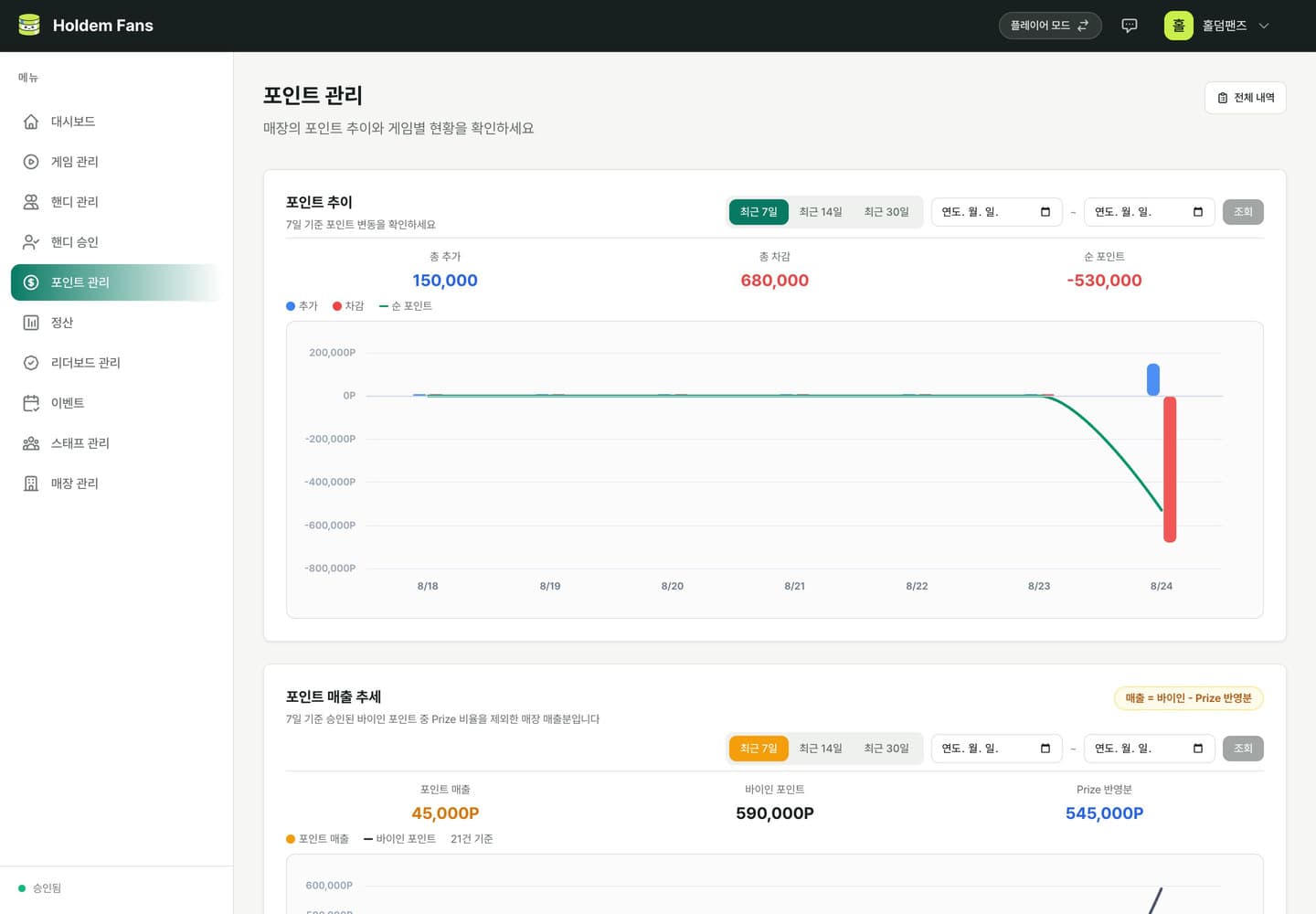Go to 게임 관리 page
The height and width of the screenshot is (914, 1316).
(116, 162)
